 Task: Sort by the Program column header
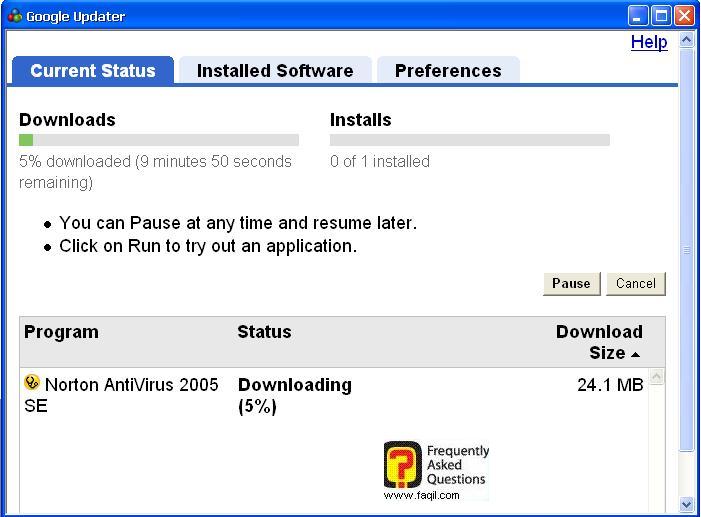(x=61, y=332)
